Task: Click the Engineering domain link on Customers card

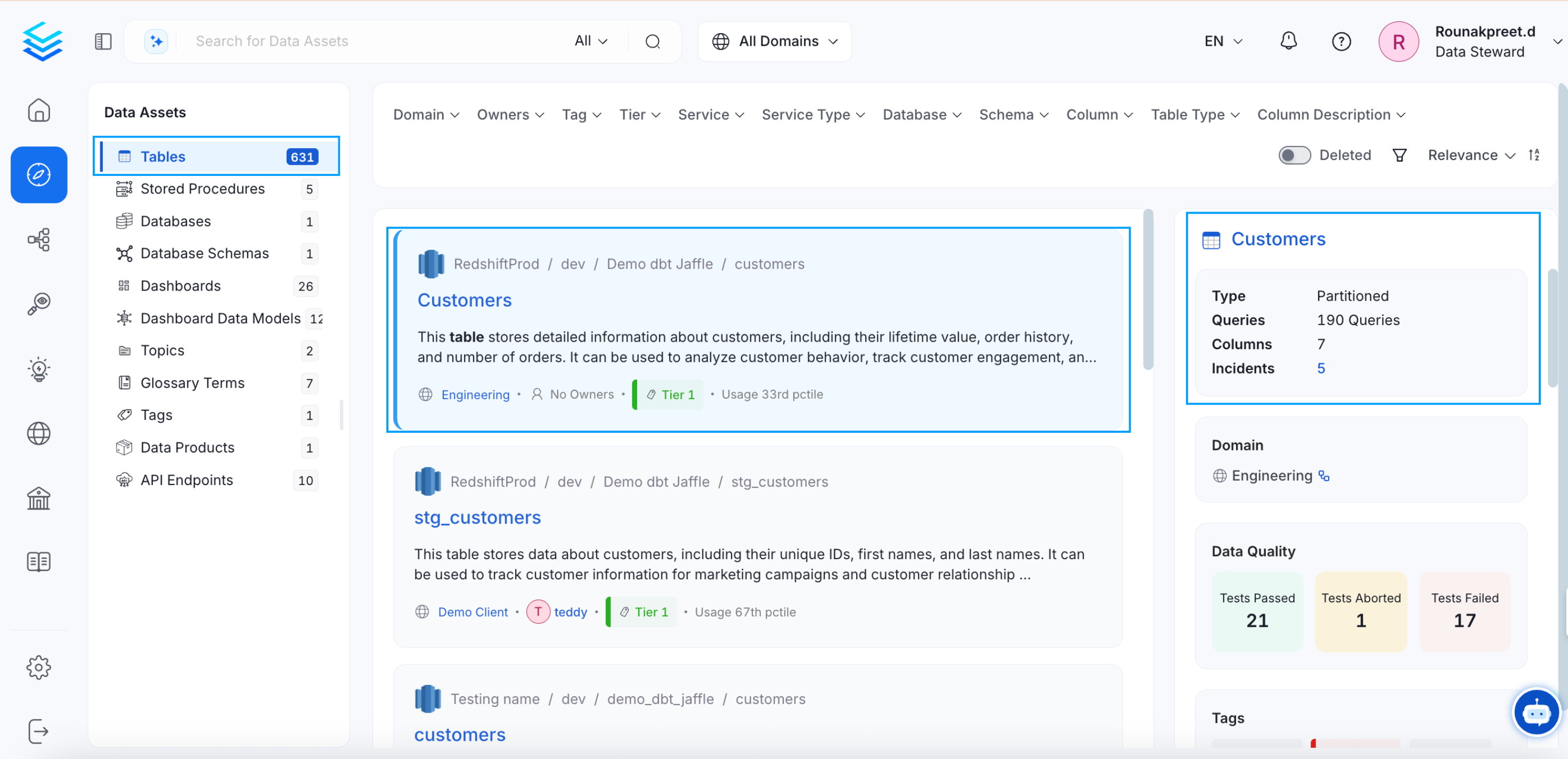Action: click(475, 395)
